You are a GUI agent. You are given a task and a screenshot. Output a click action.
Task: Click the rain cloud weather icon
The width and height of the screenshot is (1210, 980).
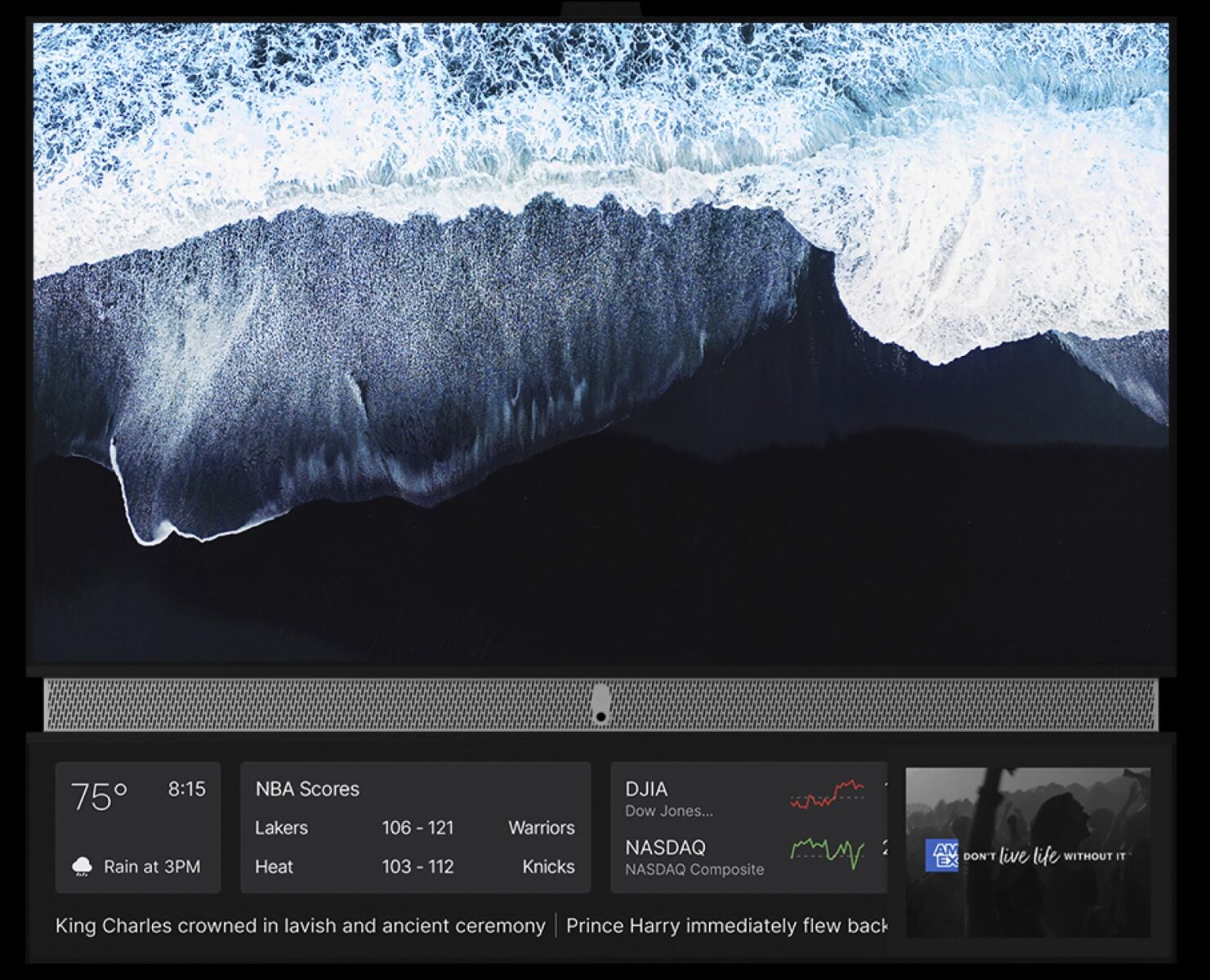82,866
